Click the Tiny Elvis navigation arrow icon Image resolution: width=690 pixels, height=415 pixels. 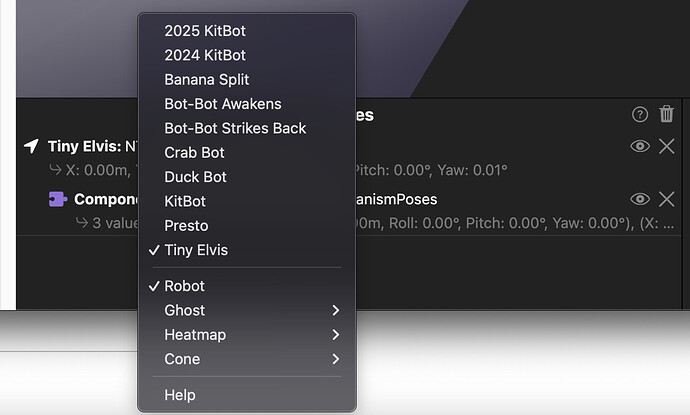pos(32,146)
